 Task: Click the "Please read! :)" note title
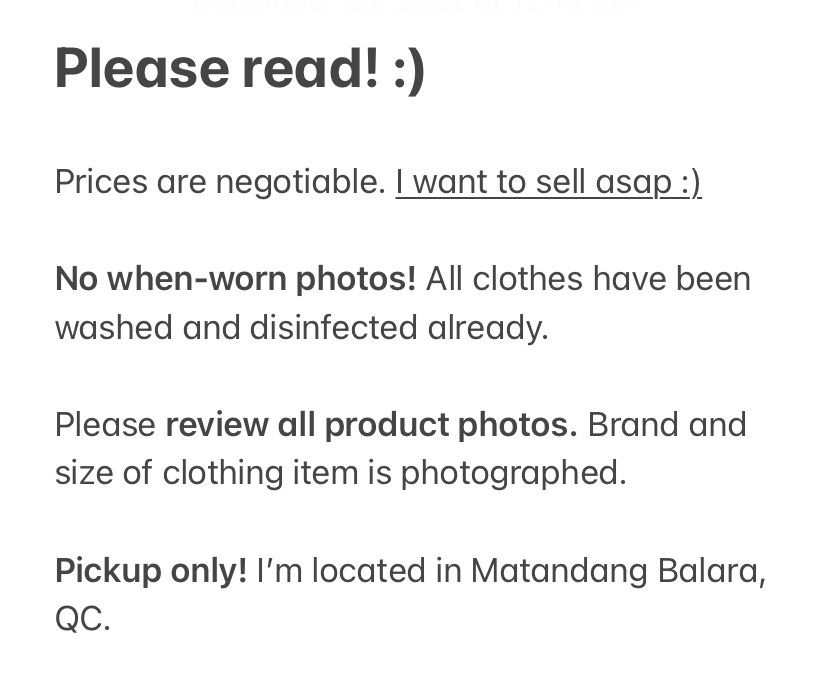(x=240, y=69)
